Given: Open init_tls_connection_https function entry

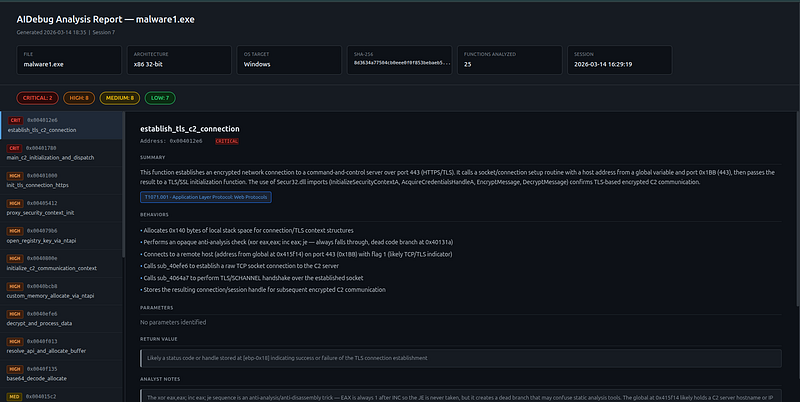Looking at the screenshot, I should (x=61, y=180).
